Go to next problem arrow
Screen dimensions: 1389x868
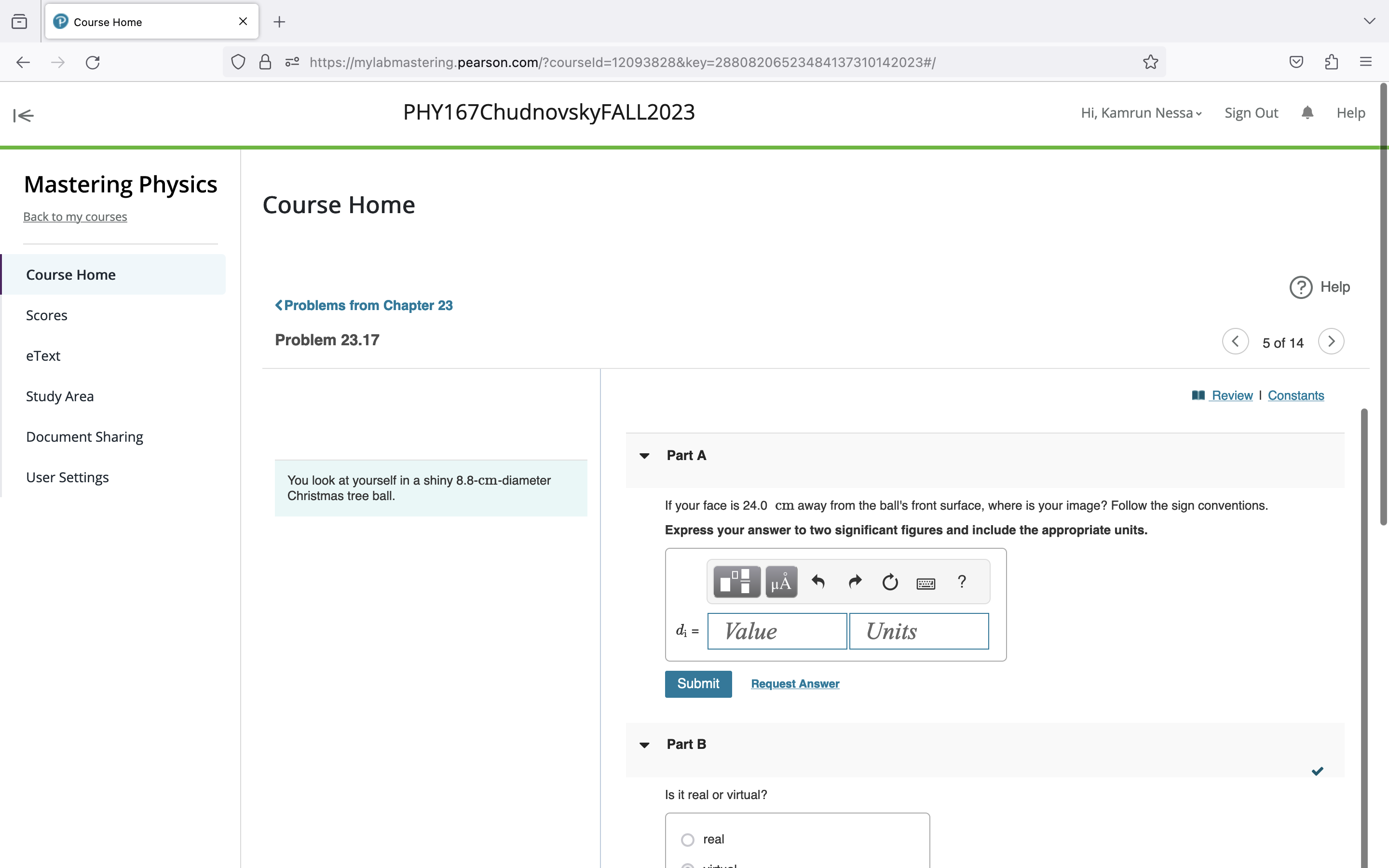coord(1331,341)
